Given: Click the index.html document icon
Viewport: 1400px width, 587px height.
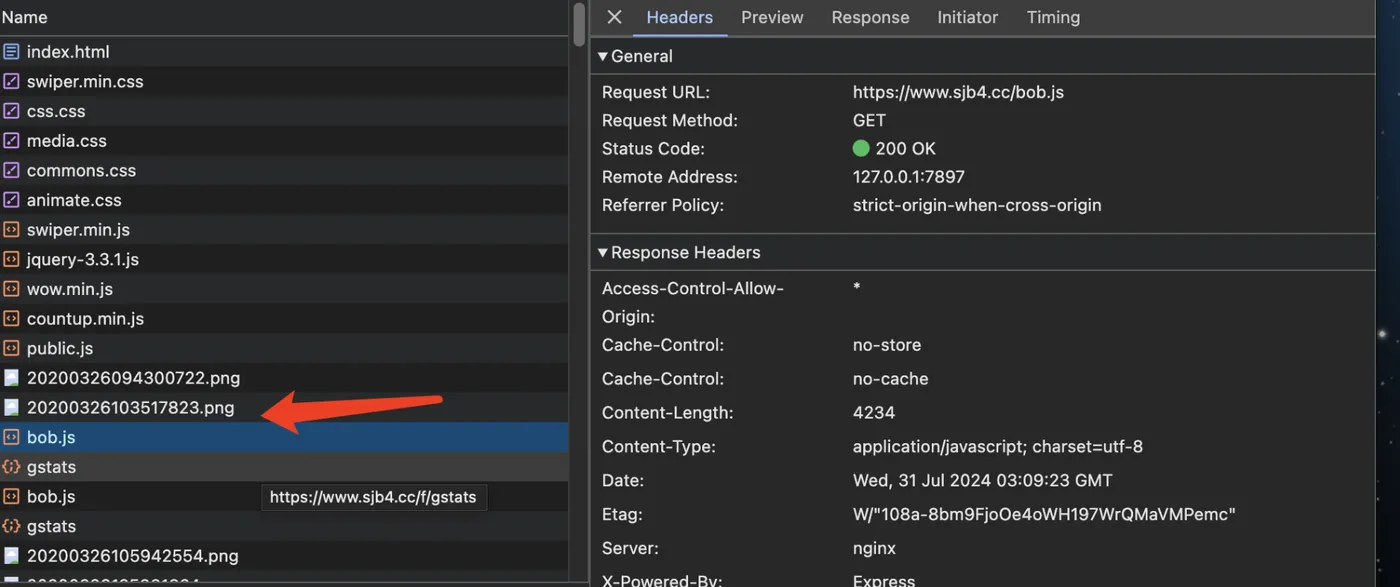Looking at the screenshot, I should pyautogui.click(x=12, y=52).
